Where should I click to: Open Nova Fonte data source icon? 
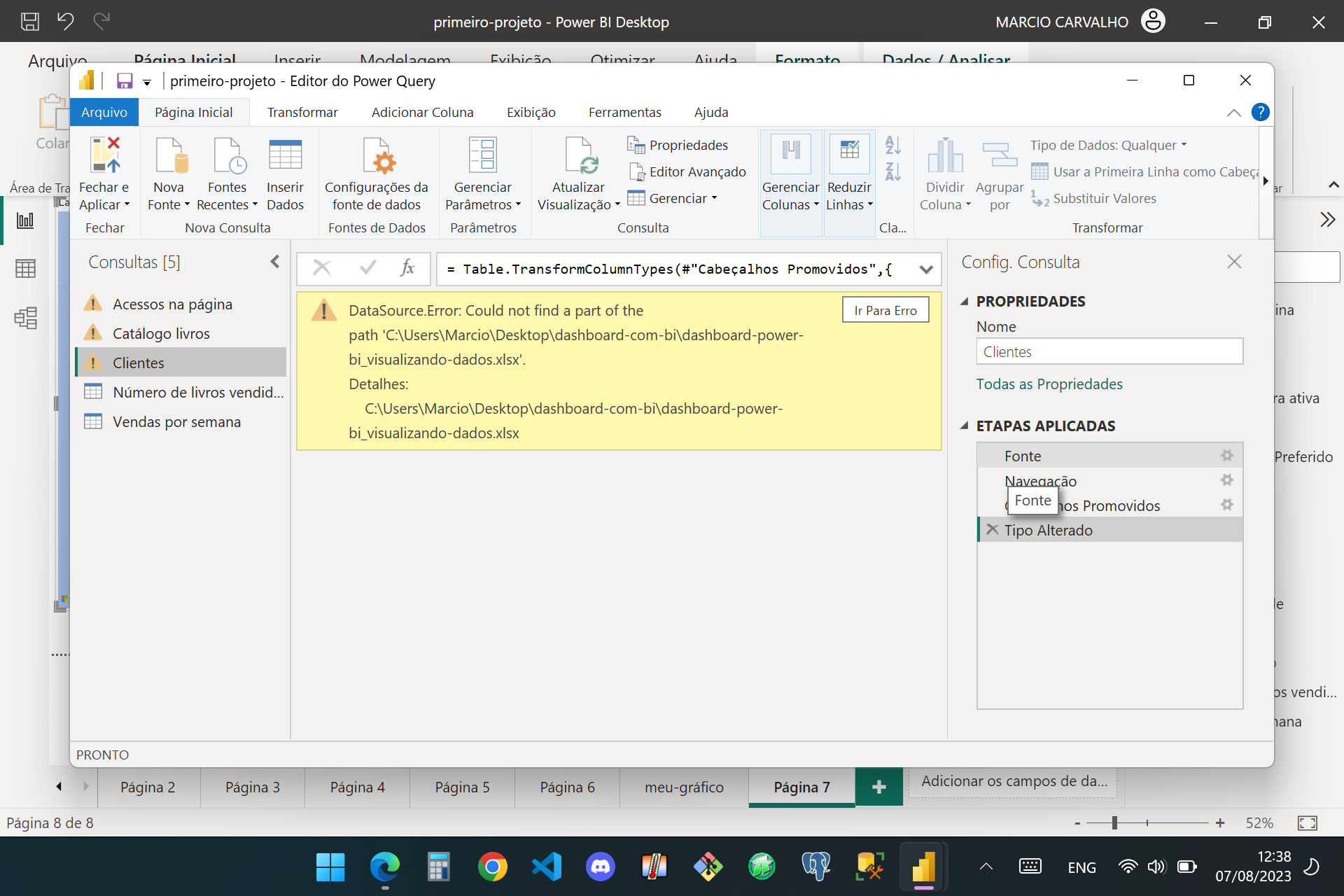[171, 155]
